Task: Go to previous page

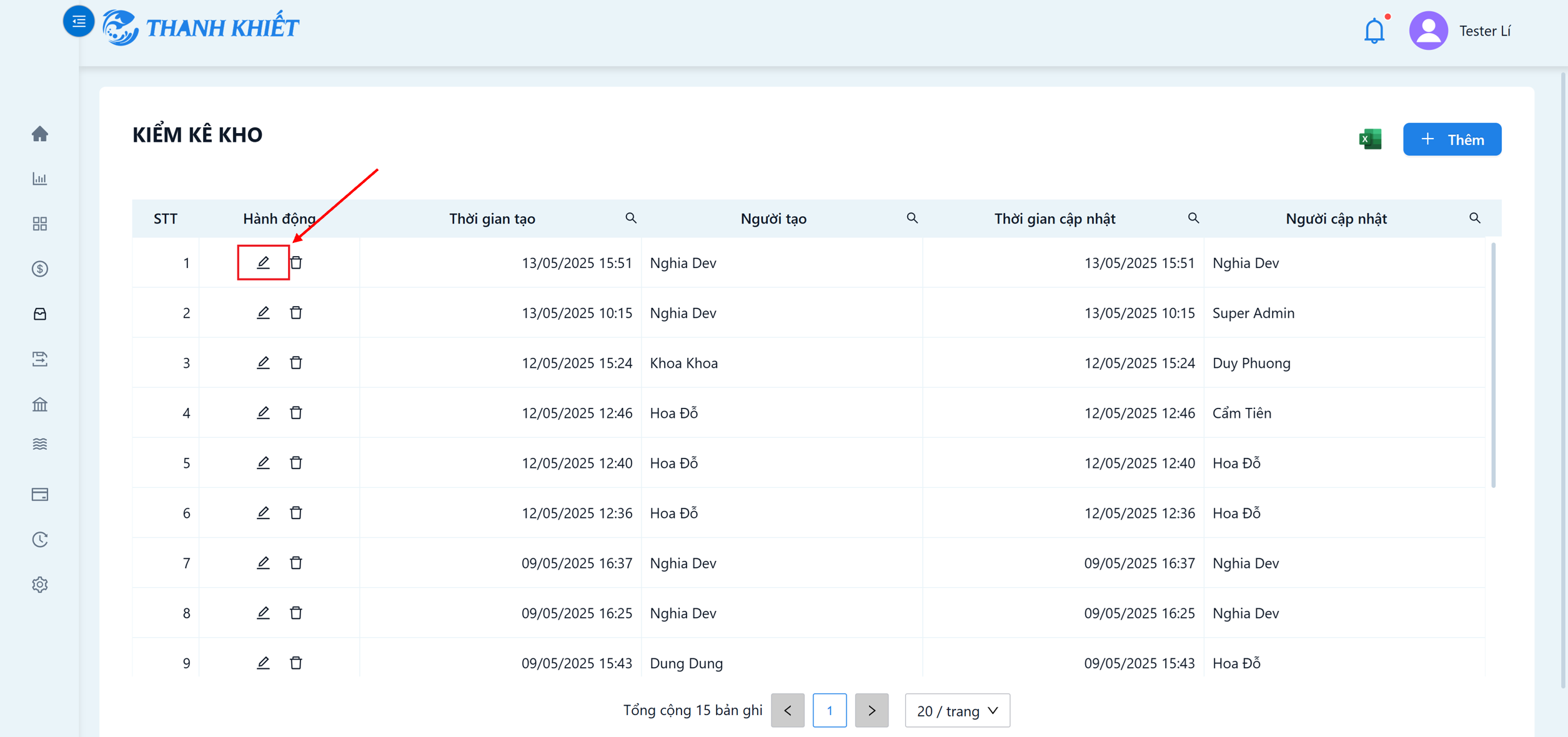Action: (x=787, y=710)
